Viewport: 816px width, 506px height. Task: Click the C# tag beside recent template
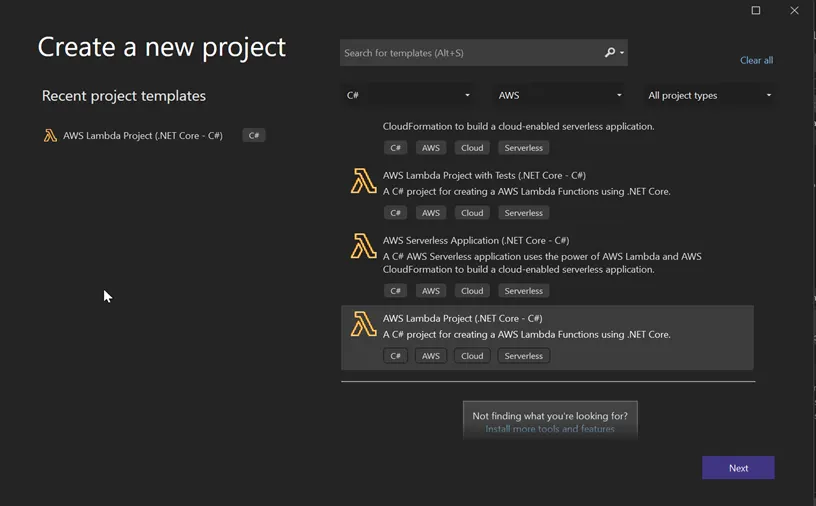point(253,135)
